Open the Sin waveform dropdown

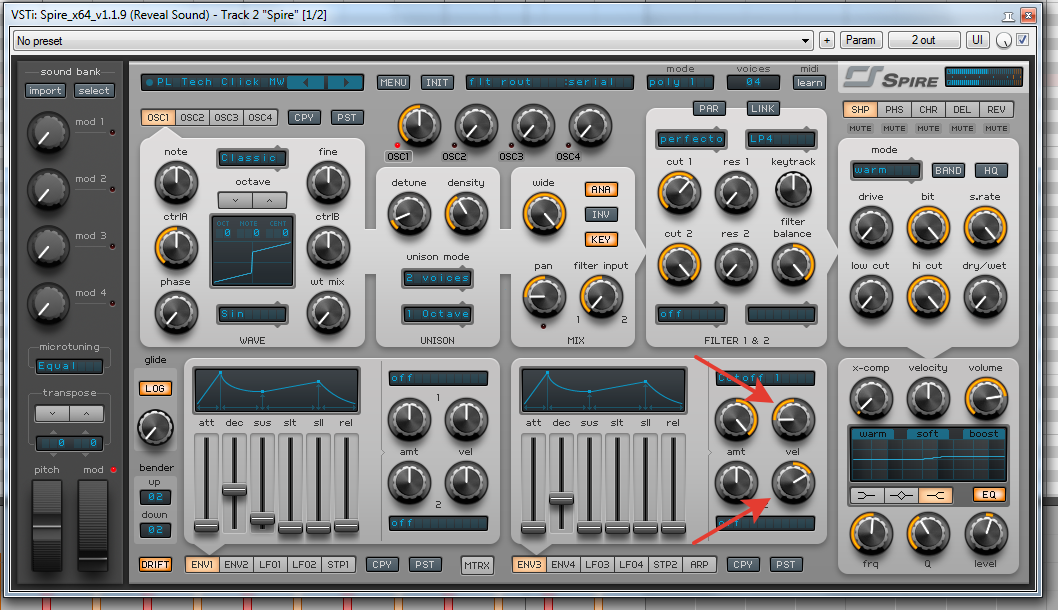click(252, 314)
